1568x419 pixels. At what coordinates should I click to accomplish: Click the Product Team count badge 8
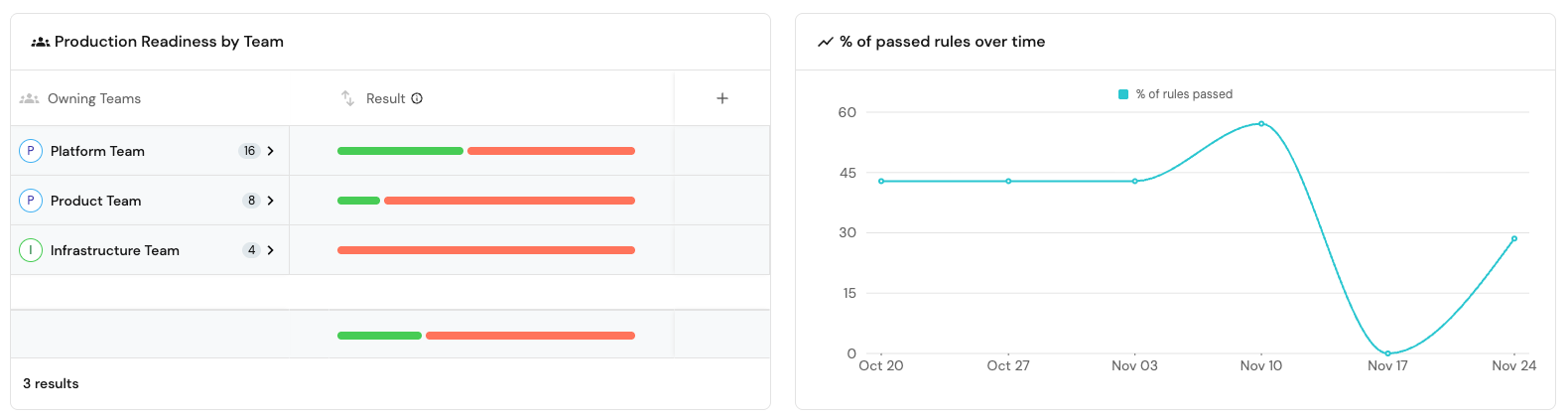click(x=251, y=201)
